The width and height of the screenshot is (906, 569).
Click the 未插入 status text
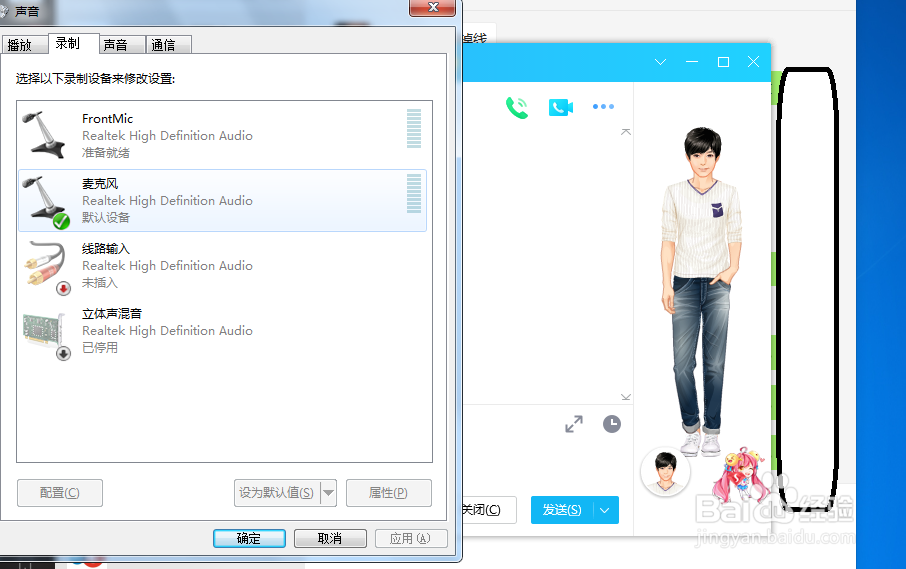99,282
